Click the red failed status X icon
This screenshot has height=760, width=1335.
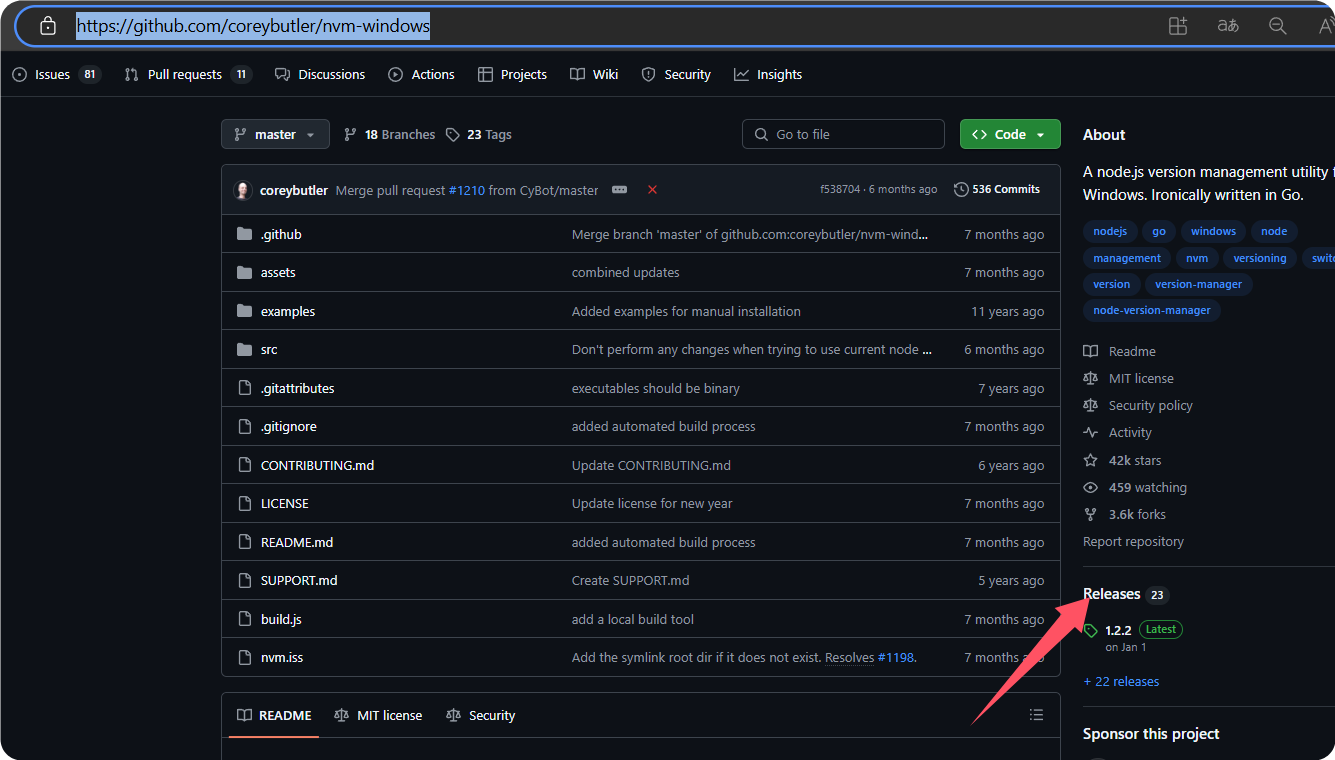point(652,190)
